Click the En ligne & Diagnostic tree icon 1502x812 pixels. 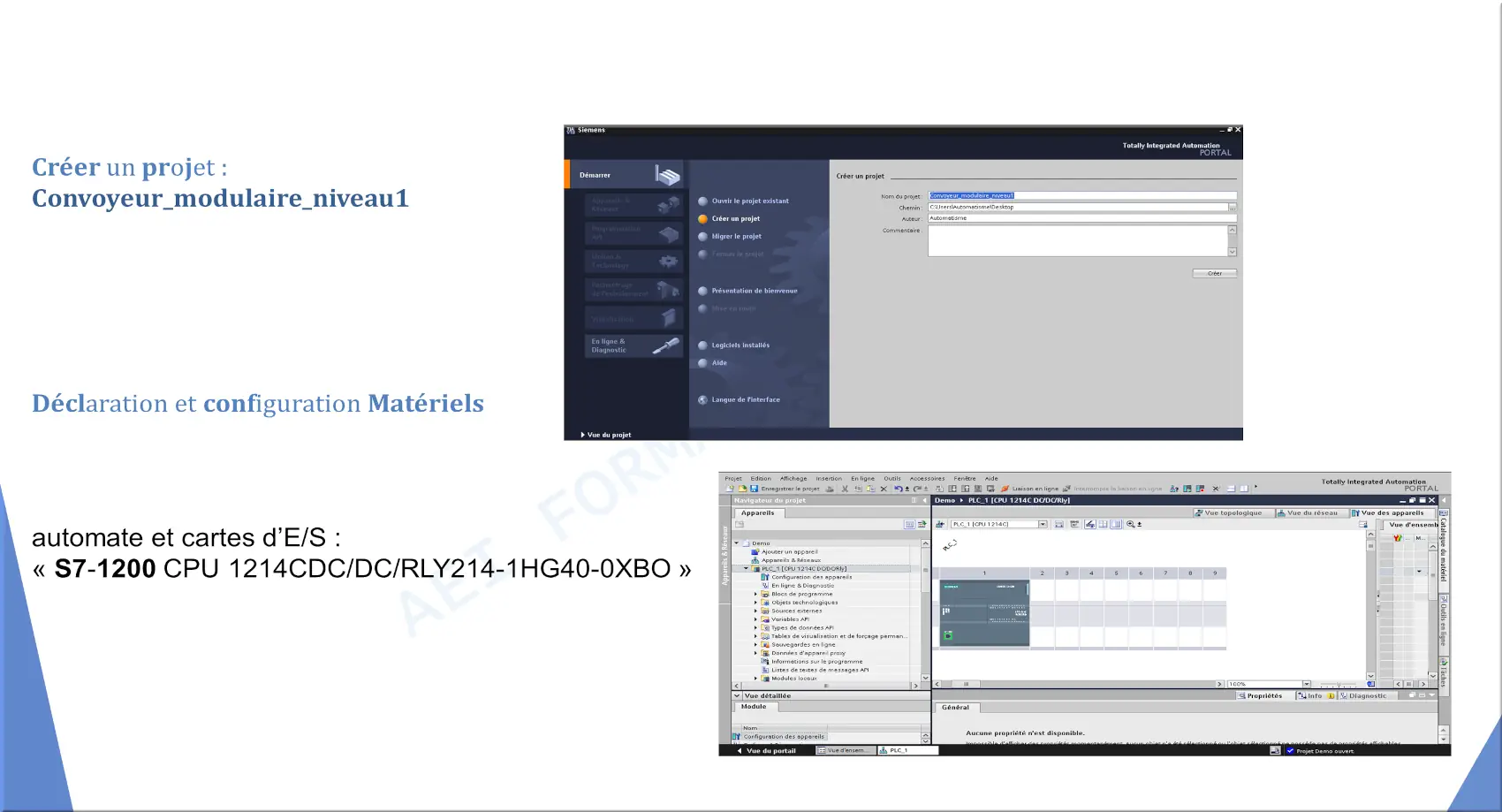pos(765,585)
